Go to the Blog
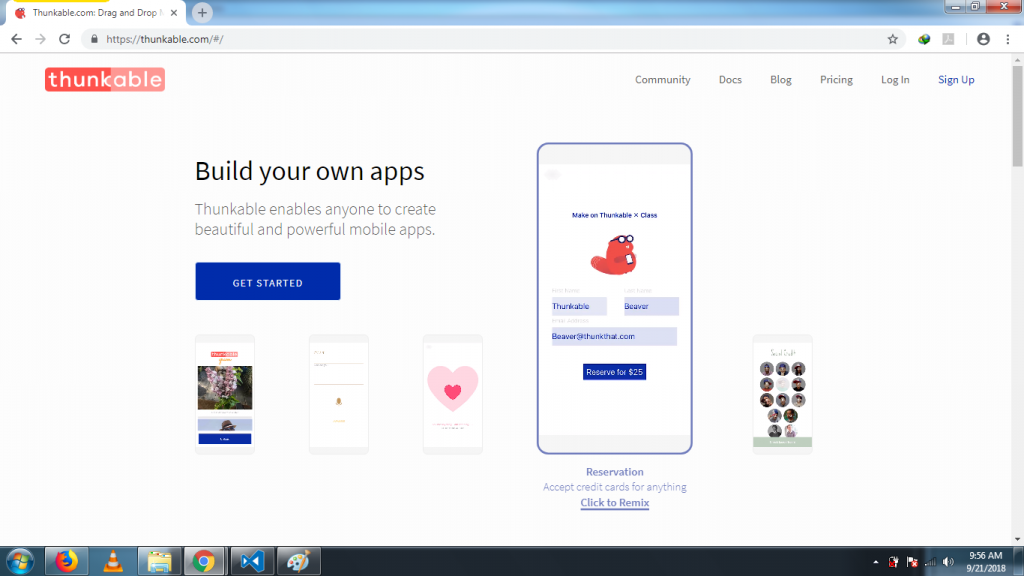This screenshot has width=1024, height=576. coord(780,80)
